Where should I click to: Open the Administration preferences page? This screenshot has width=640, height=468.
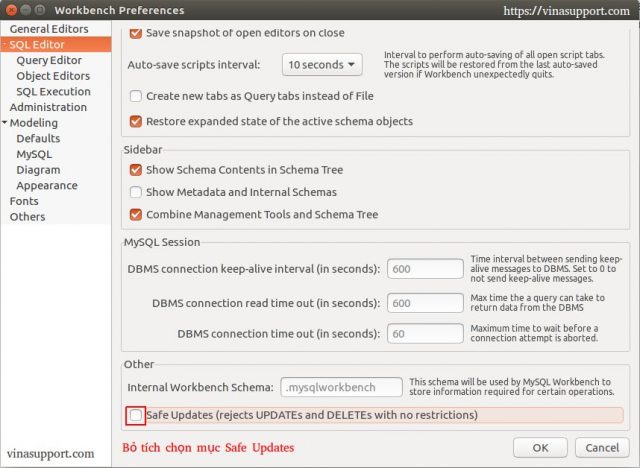point(48,107)
